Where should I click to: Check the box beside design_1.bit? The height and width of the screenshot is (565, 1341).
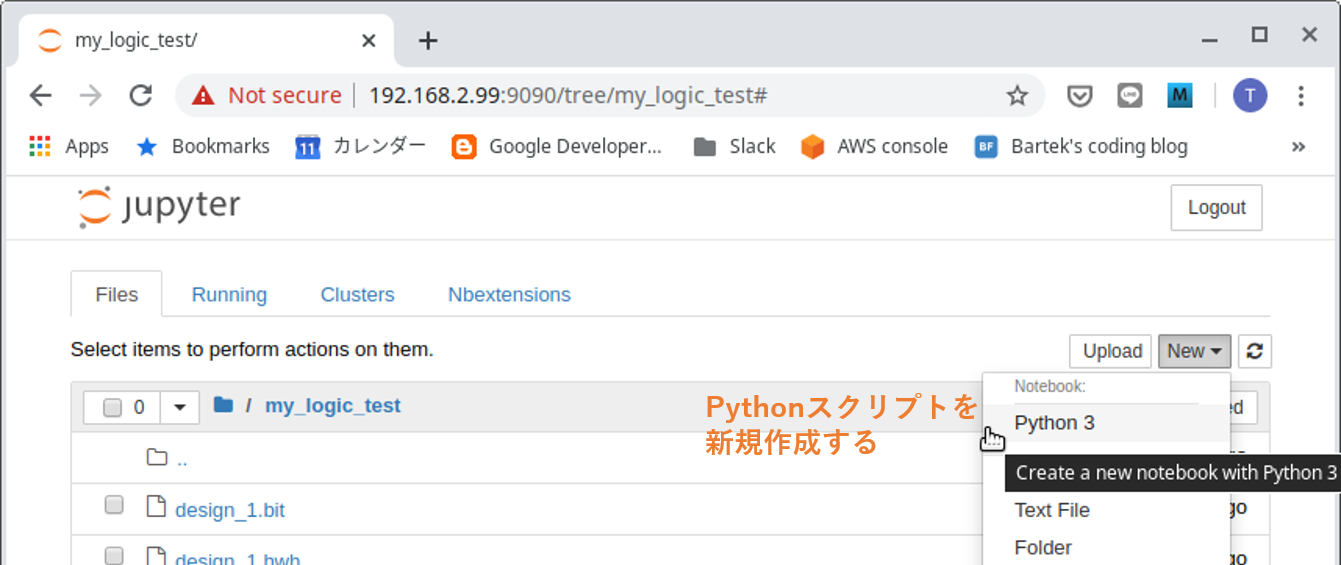click(x=114, y=505)
